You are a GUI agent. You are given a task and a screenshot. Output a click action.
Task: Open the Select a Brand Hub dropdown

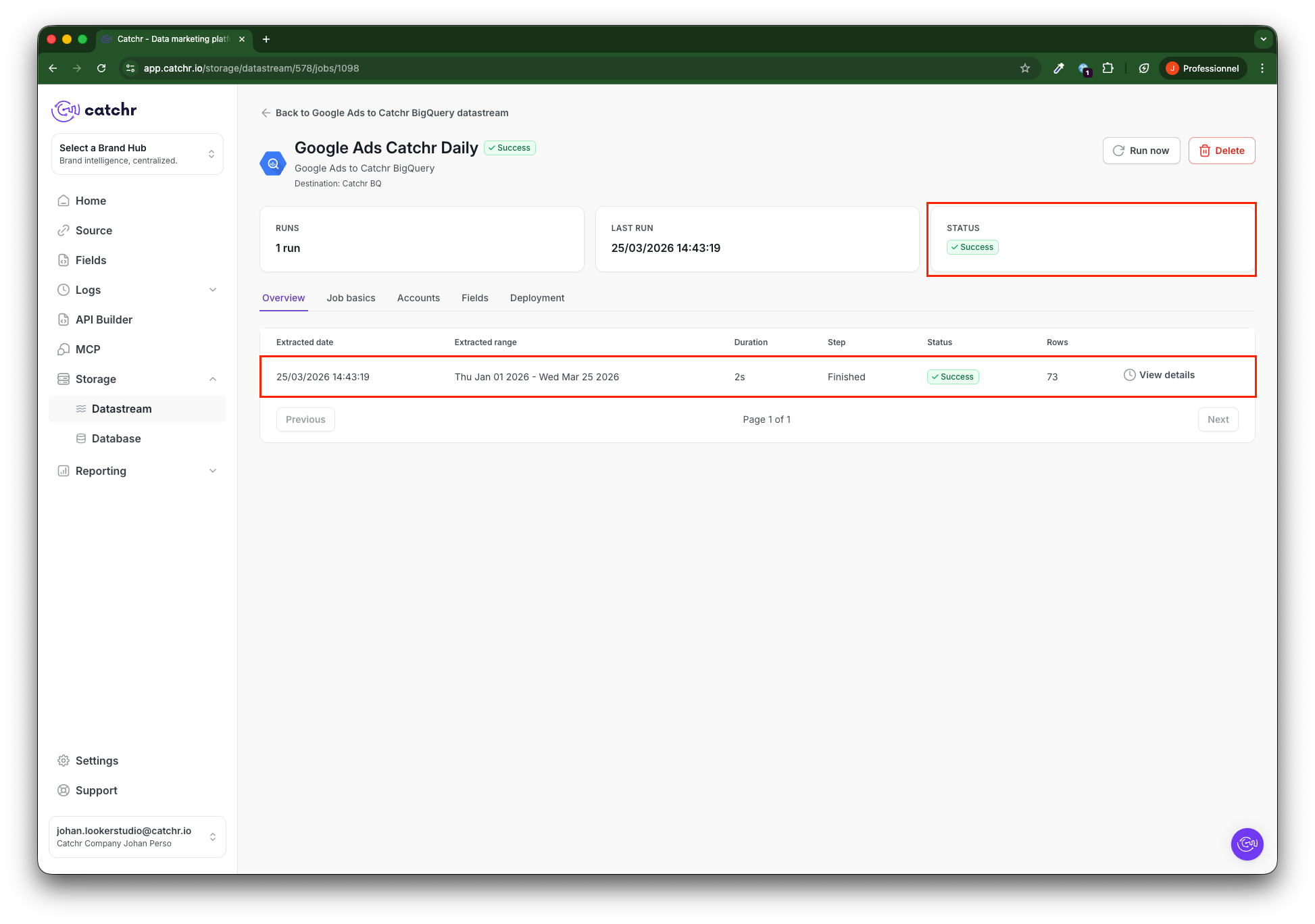tap(137, 154)
